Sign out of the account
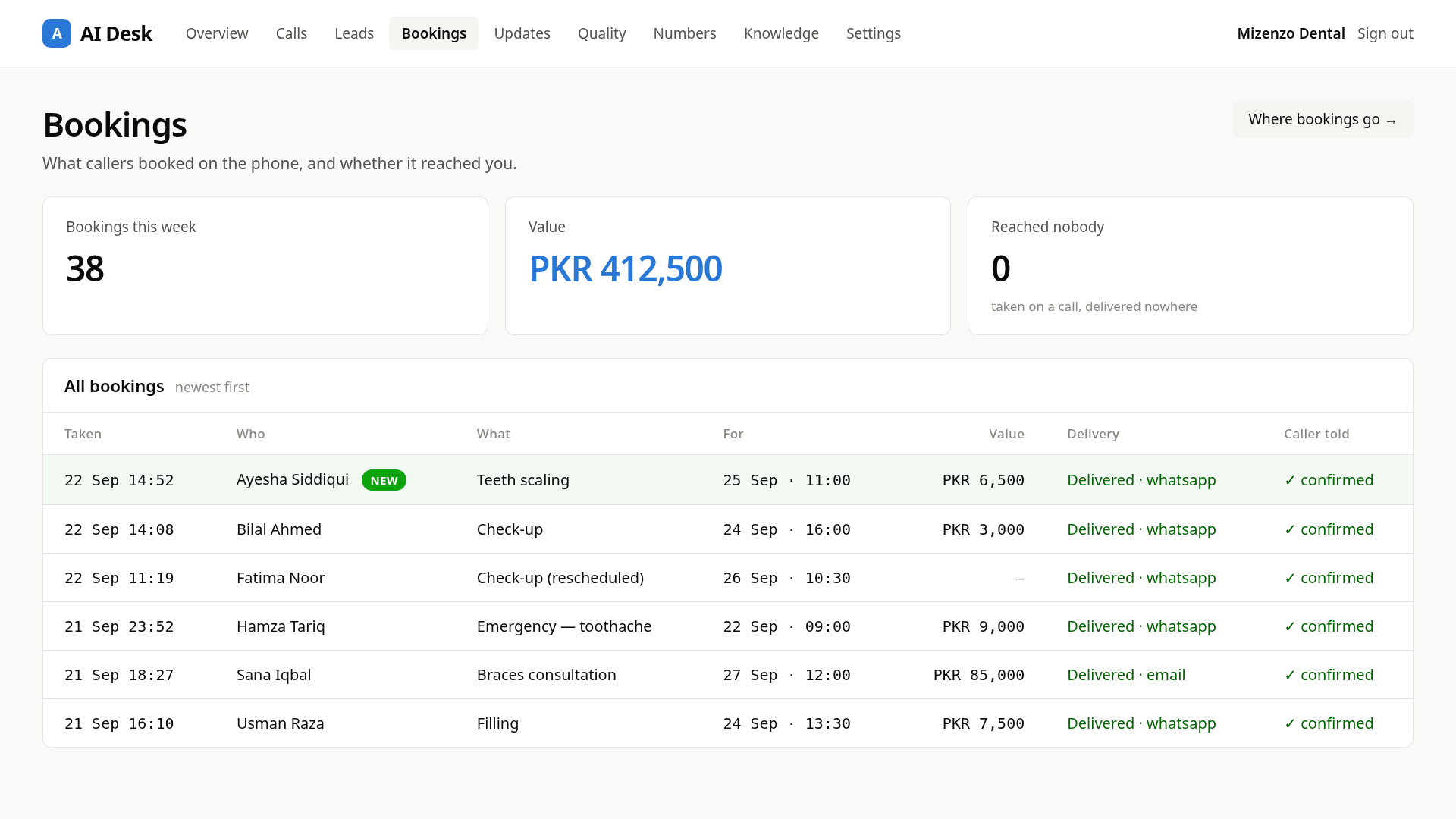 (x=1385, y=33)
